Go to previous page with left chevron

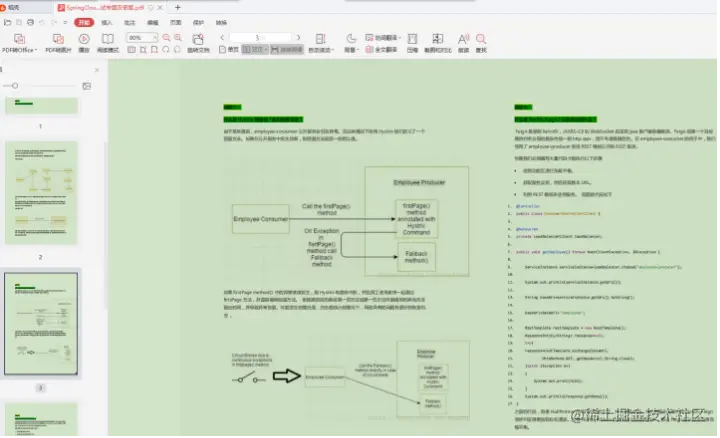click(x=222, y=38)
